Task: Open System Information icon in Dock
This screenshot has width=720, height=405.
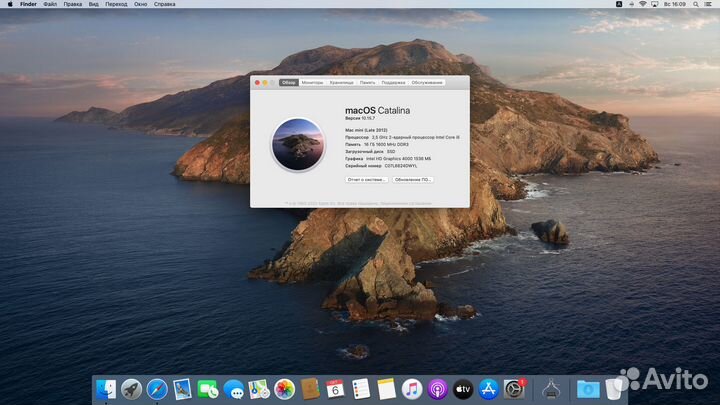Action: coord(551,389)
